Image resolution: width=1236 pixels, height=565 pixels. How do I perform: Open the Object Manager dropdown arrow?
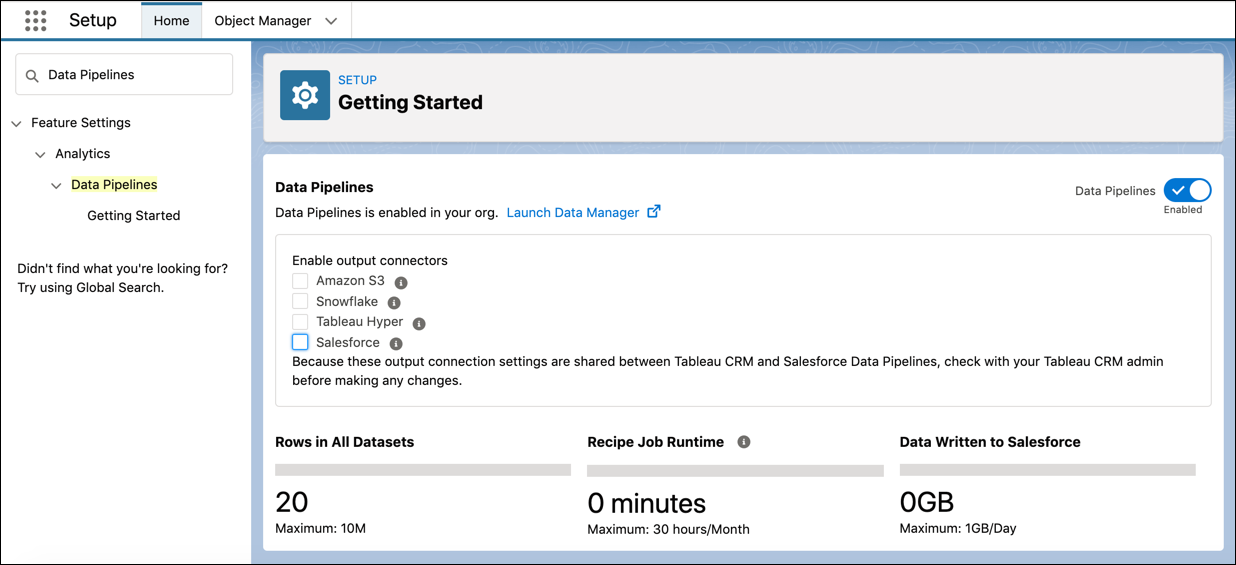coord(331,21)
